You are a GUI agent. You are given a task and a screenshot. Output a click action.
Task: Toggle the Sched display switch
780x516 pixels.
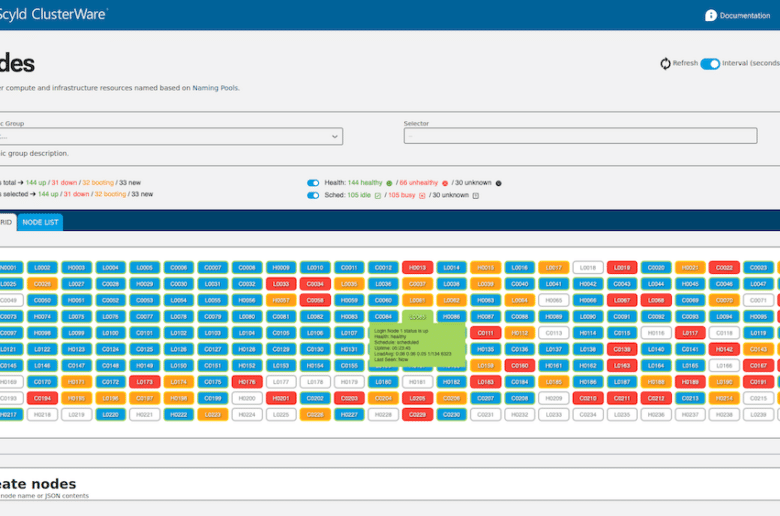point(313,196)
